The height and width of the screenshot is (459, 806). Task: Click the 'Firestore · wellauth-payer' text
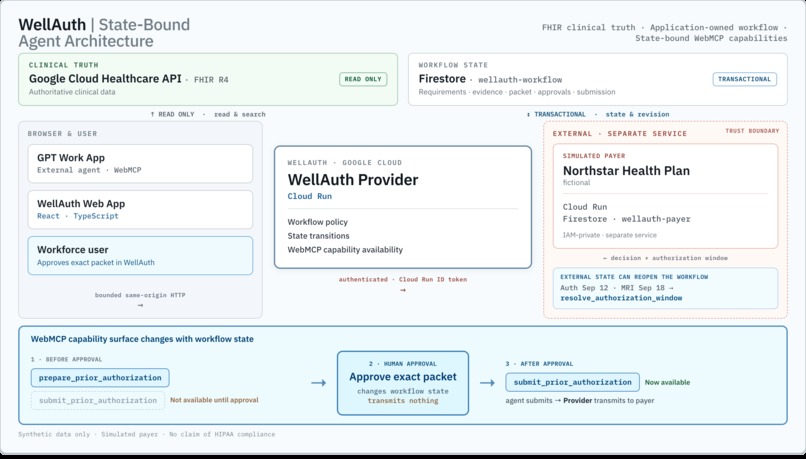[627, 219]
